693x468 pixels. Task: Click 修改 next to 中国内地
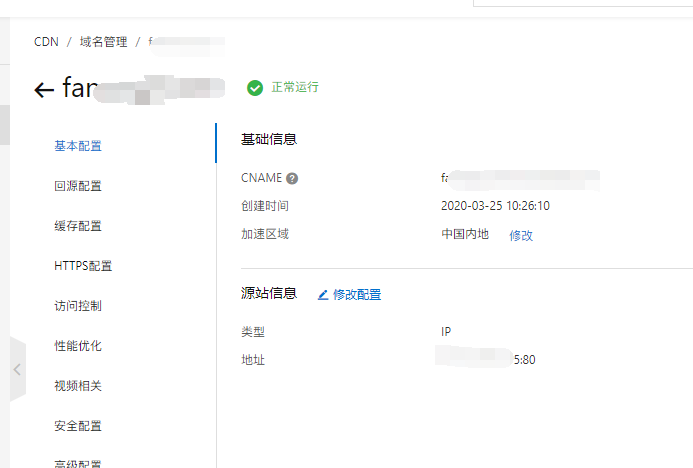(521, 235)
